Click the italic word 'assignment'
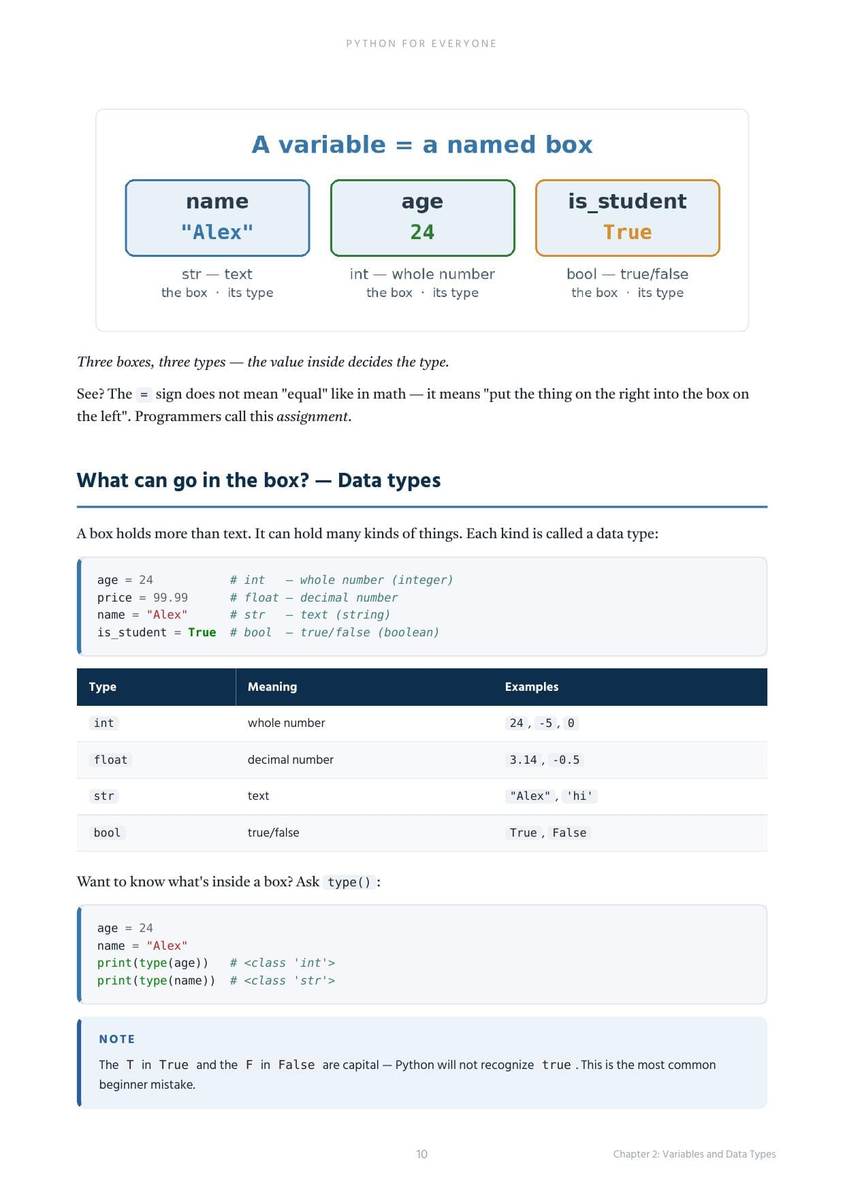This screenshot has height=1195, width=845. [x=312, y=416]
